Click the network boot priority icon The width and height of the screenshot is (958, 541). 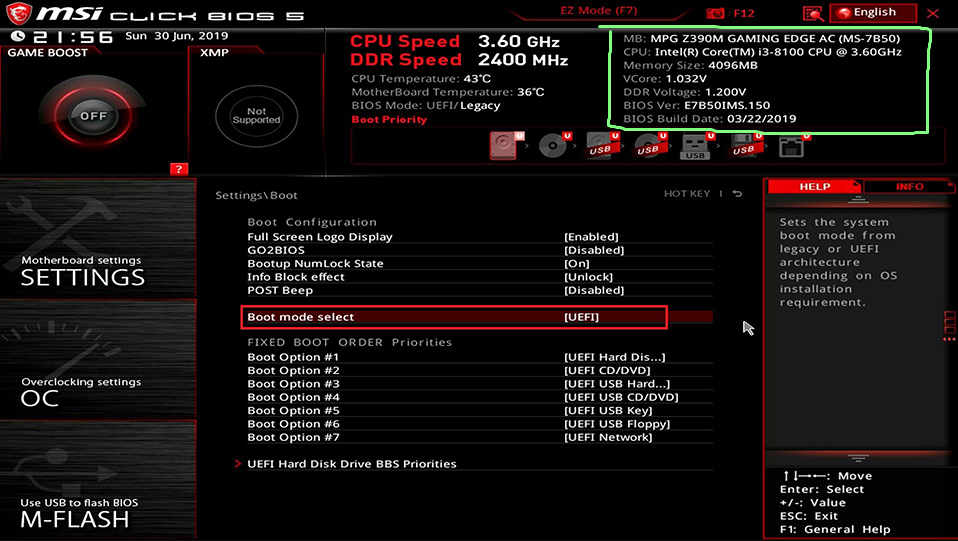click(794, 146)
